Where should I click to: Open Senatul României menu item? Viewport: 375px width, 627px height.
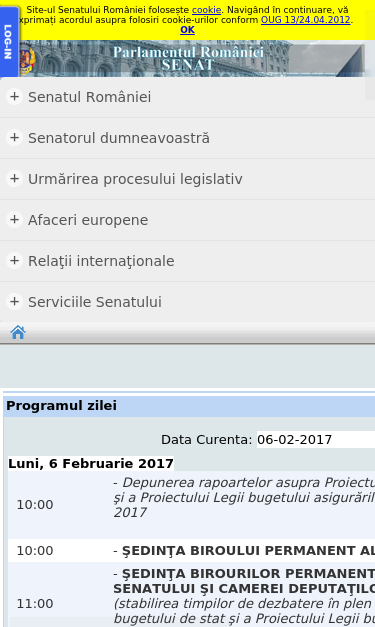[x=90, y=97]
